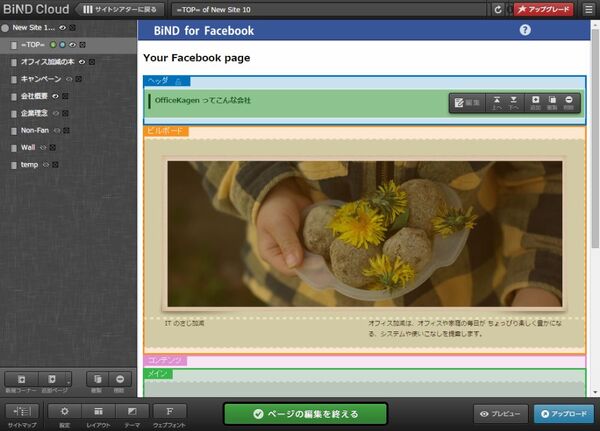Click the red アップグレード upgrade button
600x431 pixels.
tap(543, 9)
